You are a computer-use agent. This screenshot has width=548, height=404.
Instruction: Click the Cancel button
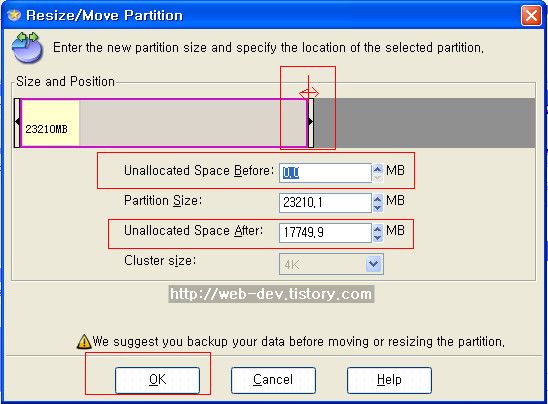pos(273,380)
